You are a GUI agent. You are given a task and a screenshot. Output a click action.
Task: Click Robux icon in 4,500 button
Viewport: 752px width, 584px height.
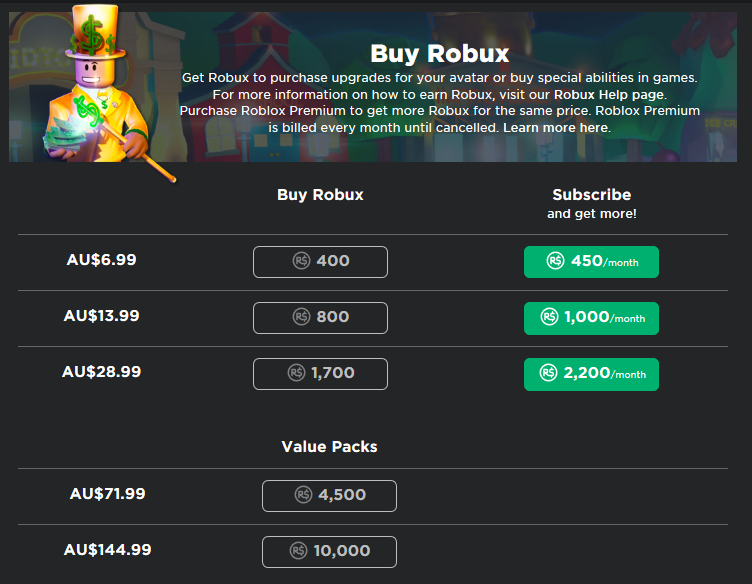304,495
